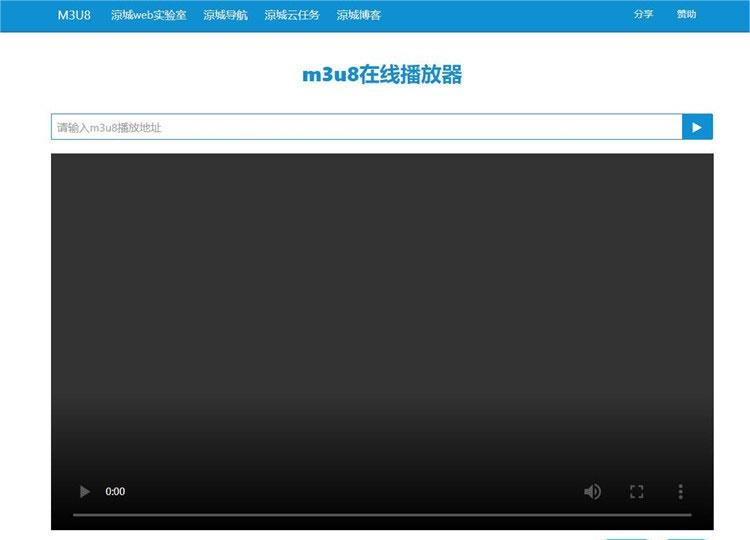This screenshot has height=540, width=750.
Task: Visit the 凉城博客 nav link
Action: pyautogui.click(x=358, y=15)
